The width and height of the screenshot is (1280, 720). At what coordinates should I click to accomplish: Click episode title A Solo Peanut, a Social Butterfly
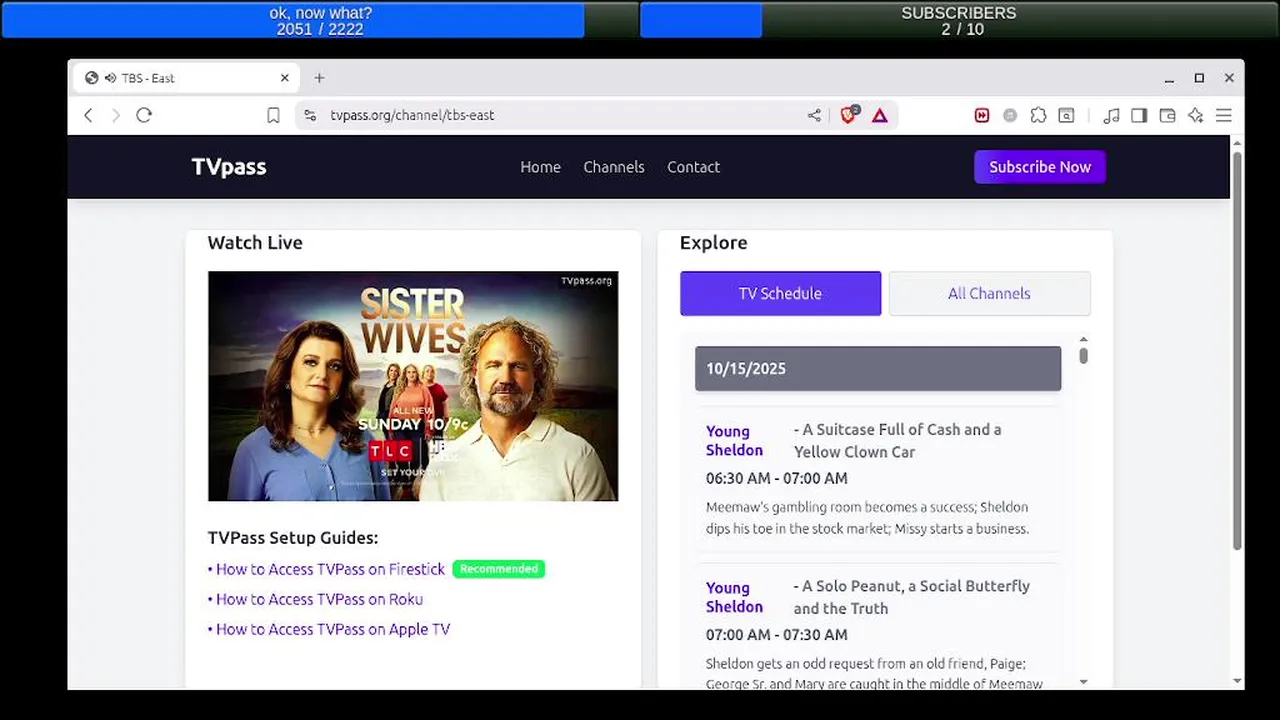[911, 597]
